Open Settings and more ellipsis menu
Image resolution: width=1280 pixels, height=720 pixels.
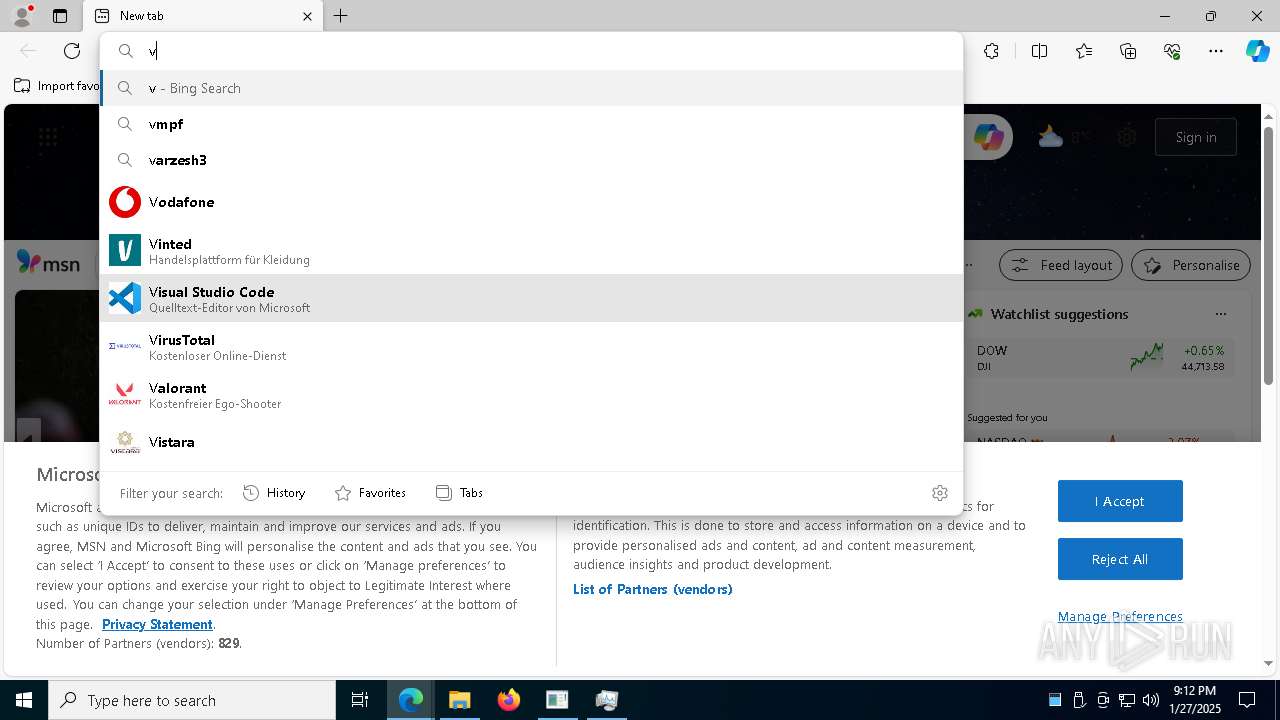point(1216,51)
